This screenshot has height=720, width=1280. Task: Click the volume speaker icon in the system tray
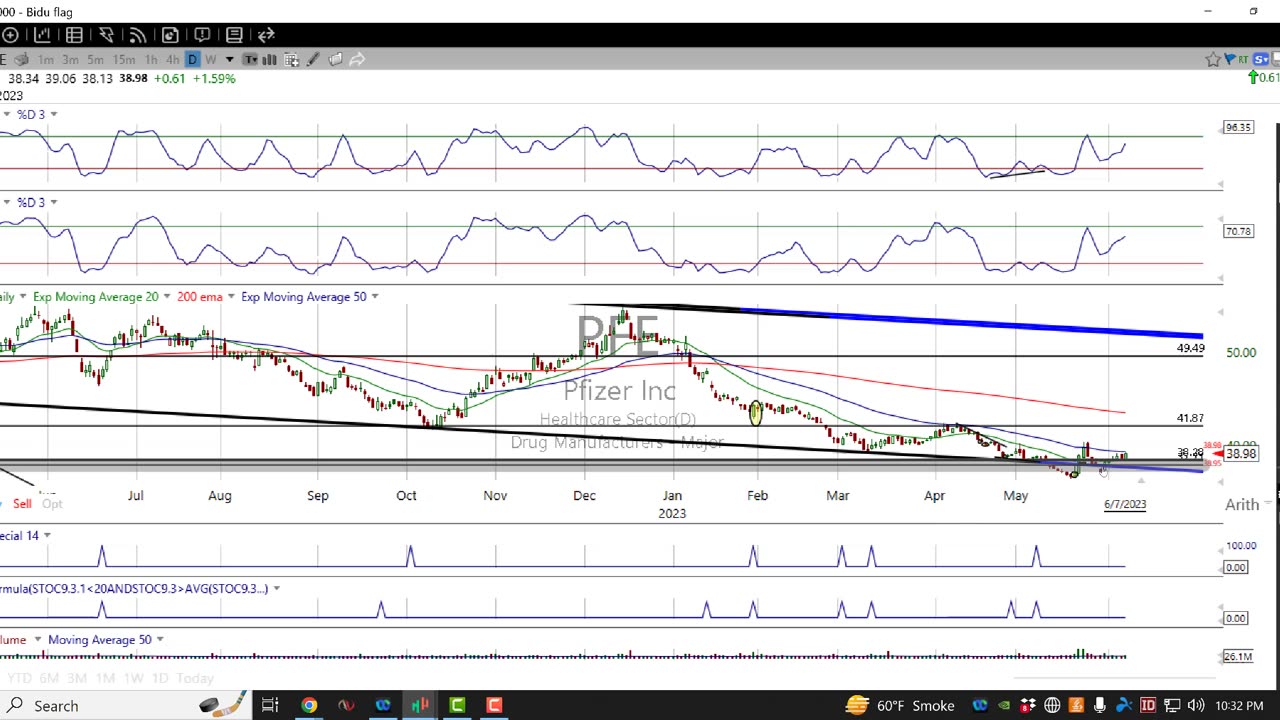click(x=1196, y=706)
